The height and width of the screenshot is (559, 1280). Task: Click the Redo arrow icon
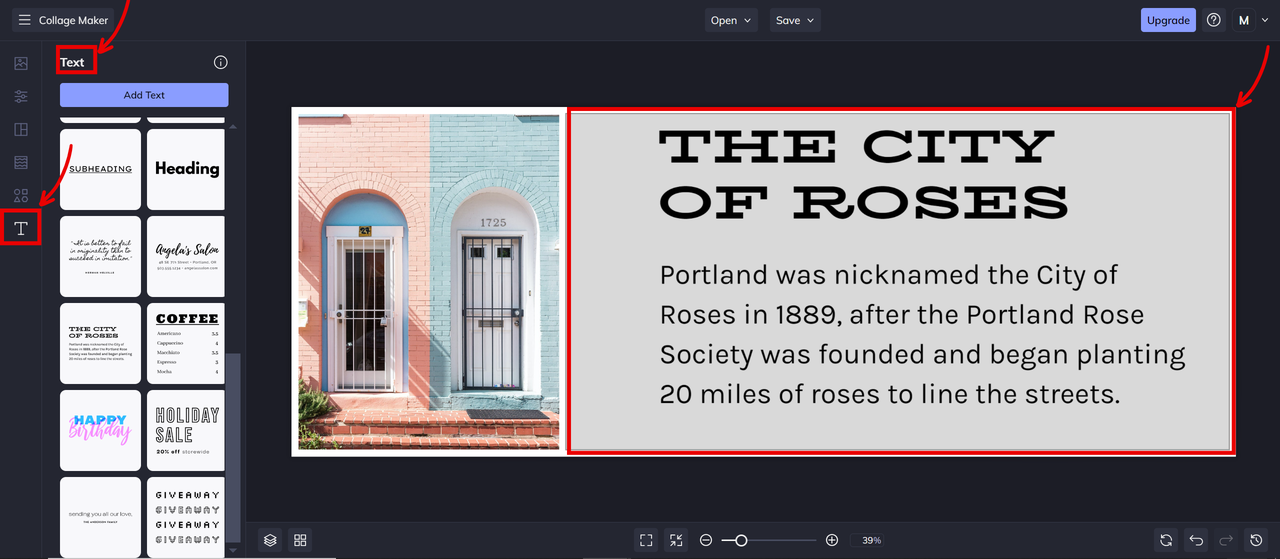(1226, 540)
